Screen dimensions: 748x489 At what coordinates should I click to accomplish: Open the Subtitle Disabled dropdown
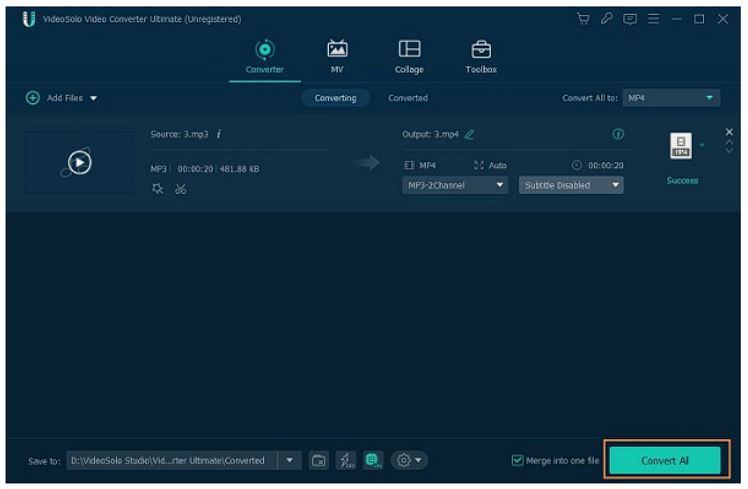pos(571,185)
